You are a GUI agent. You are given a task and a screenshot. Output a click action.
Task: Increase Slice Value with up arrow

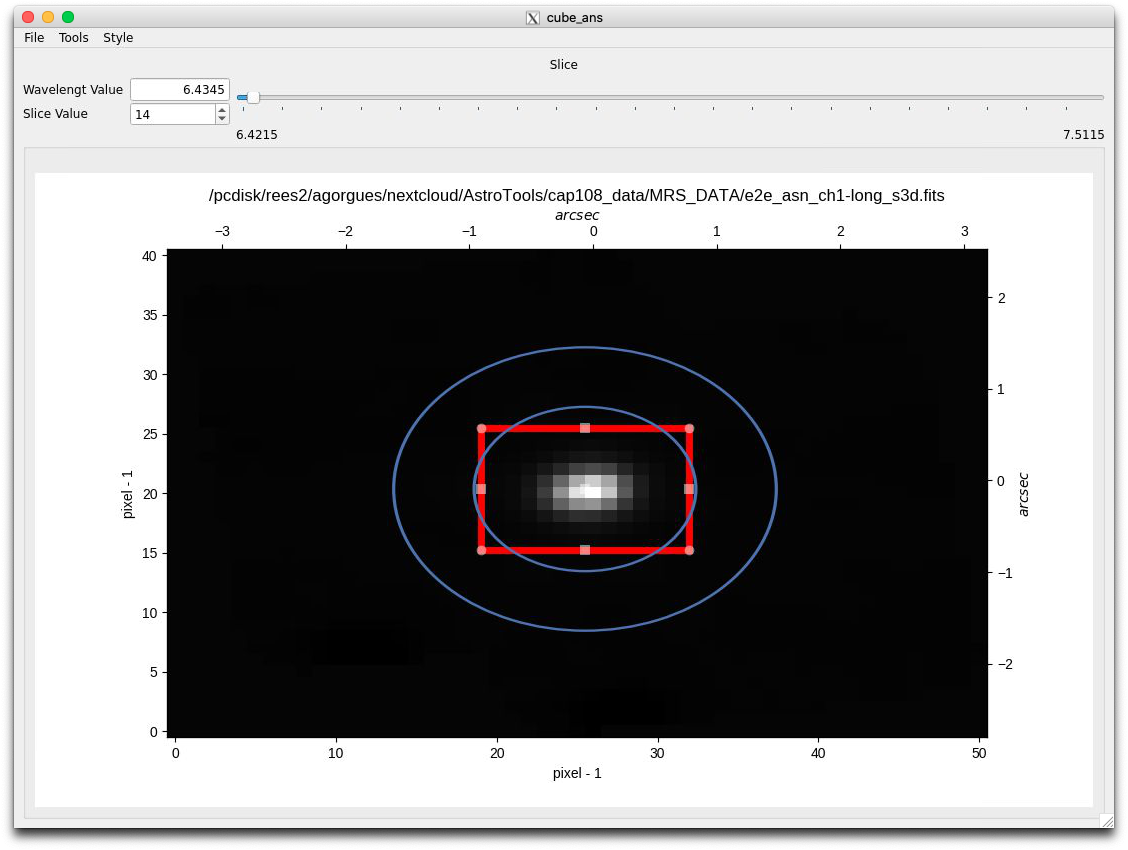tap(222, 109)
